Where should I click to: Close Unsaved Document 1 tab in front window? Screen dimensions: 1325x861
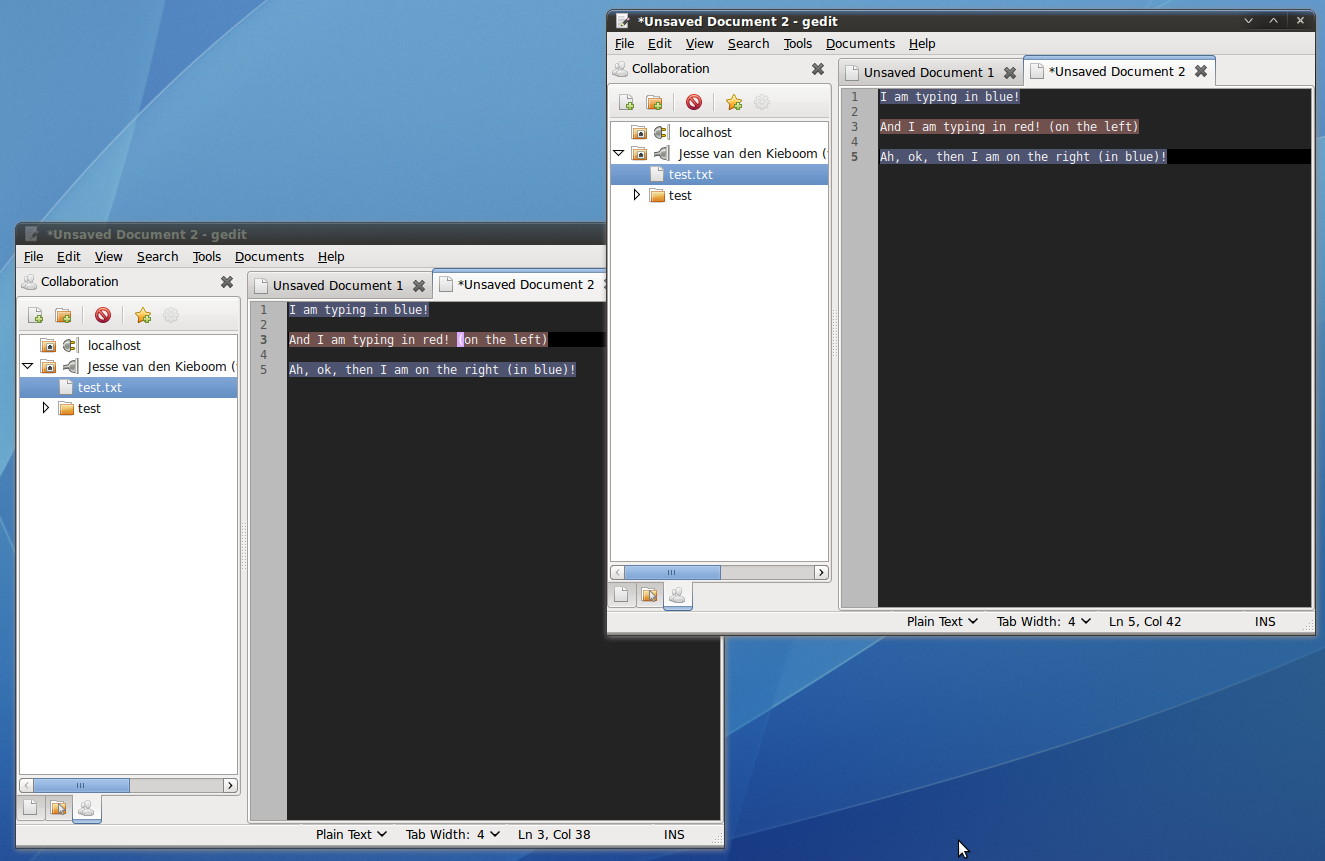point(1010,72)
